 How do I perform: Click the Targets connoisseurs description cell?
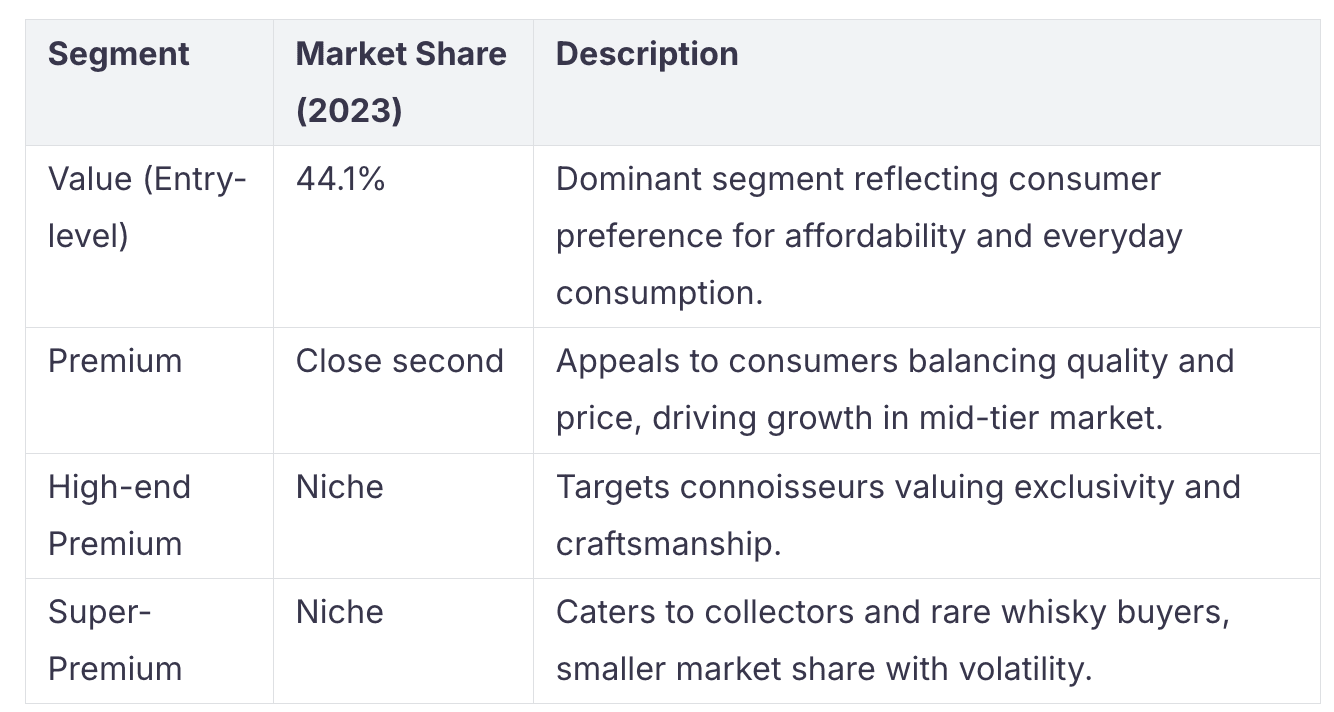point(926,515)
